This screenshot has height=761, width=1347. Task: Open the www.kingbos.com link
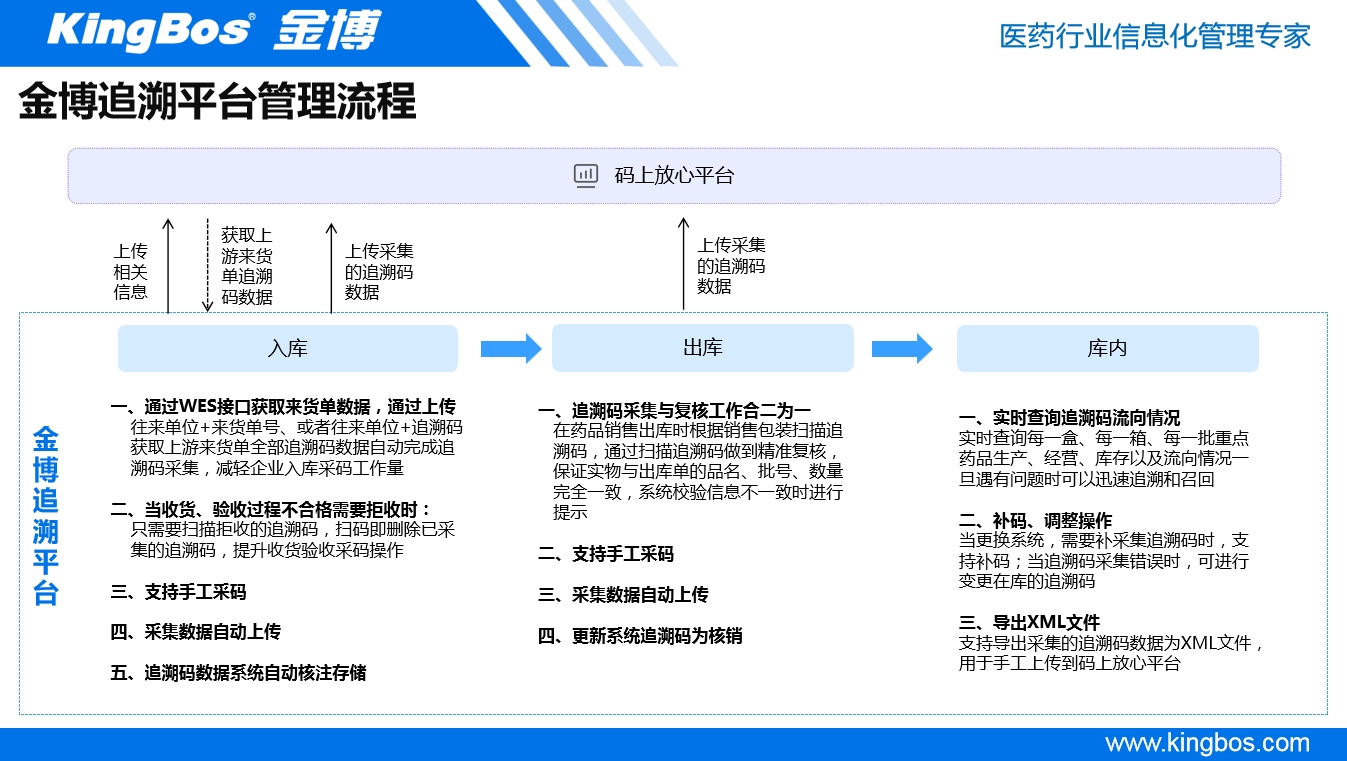point(1207,743)
